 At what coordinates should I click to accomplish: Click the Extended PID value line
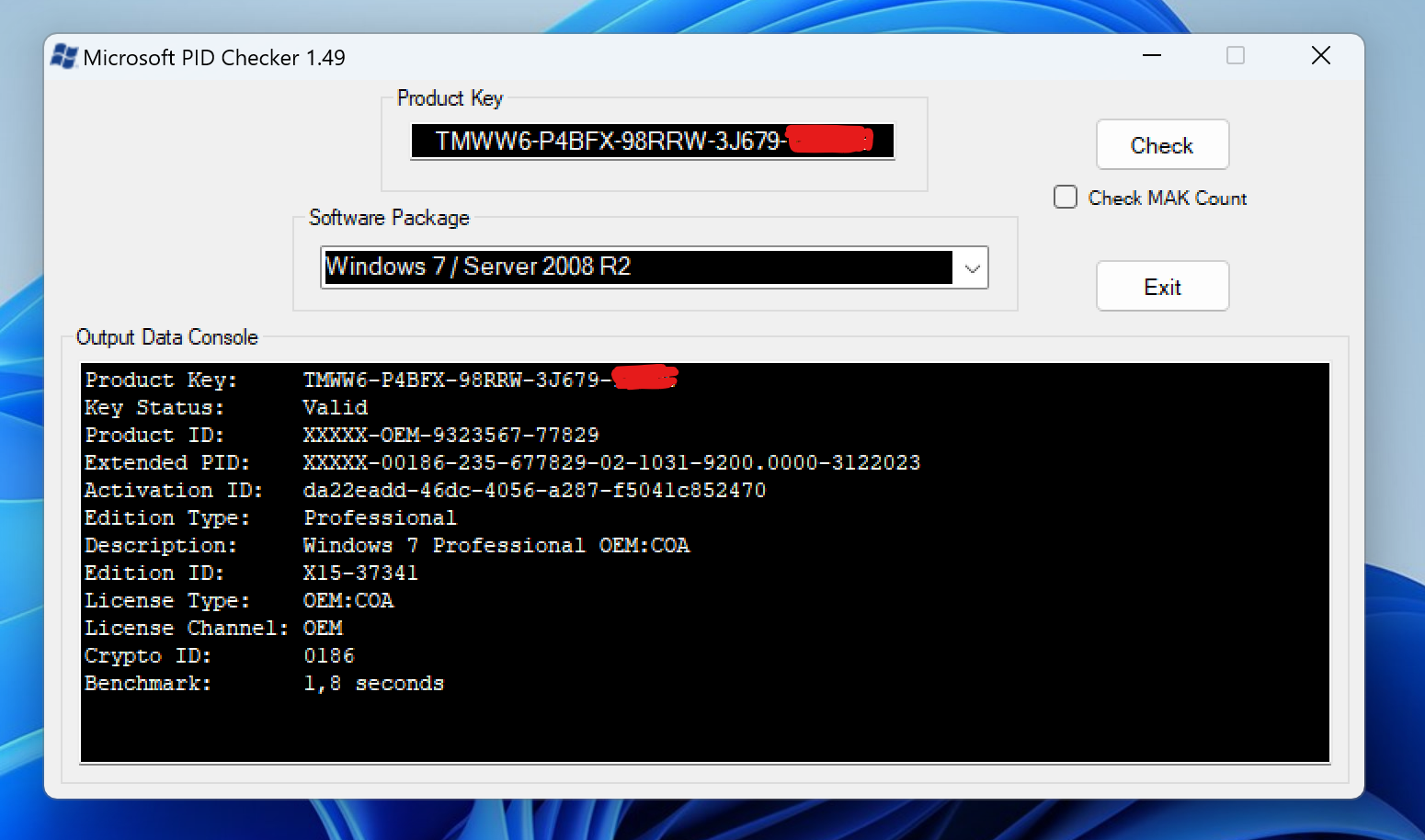[612, 462]
